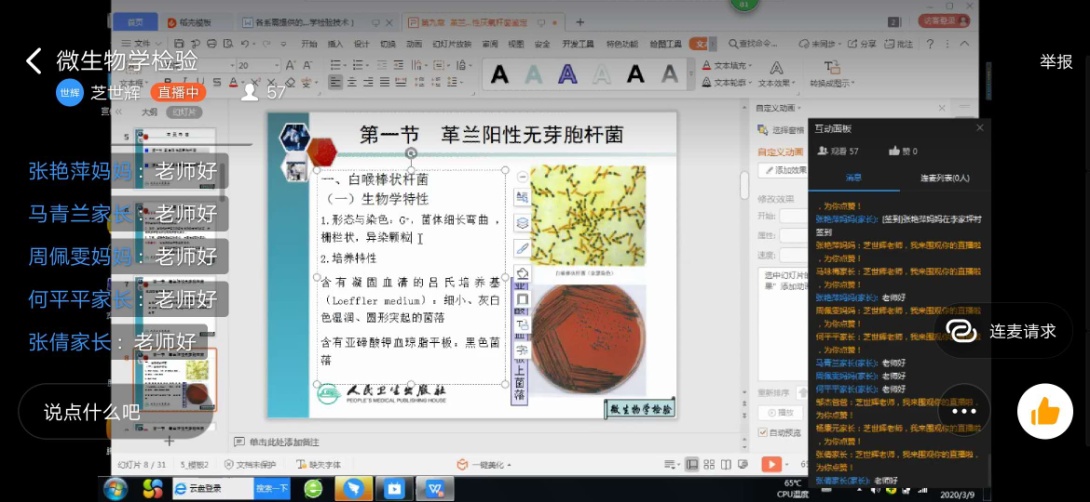Click the 一键美化 button in status bar
Viewport: 1090px width, 502px height.
(484, 464)
